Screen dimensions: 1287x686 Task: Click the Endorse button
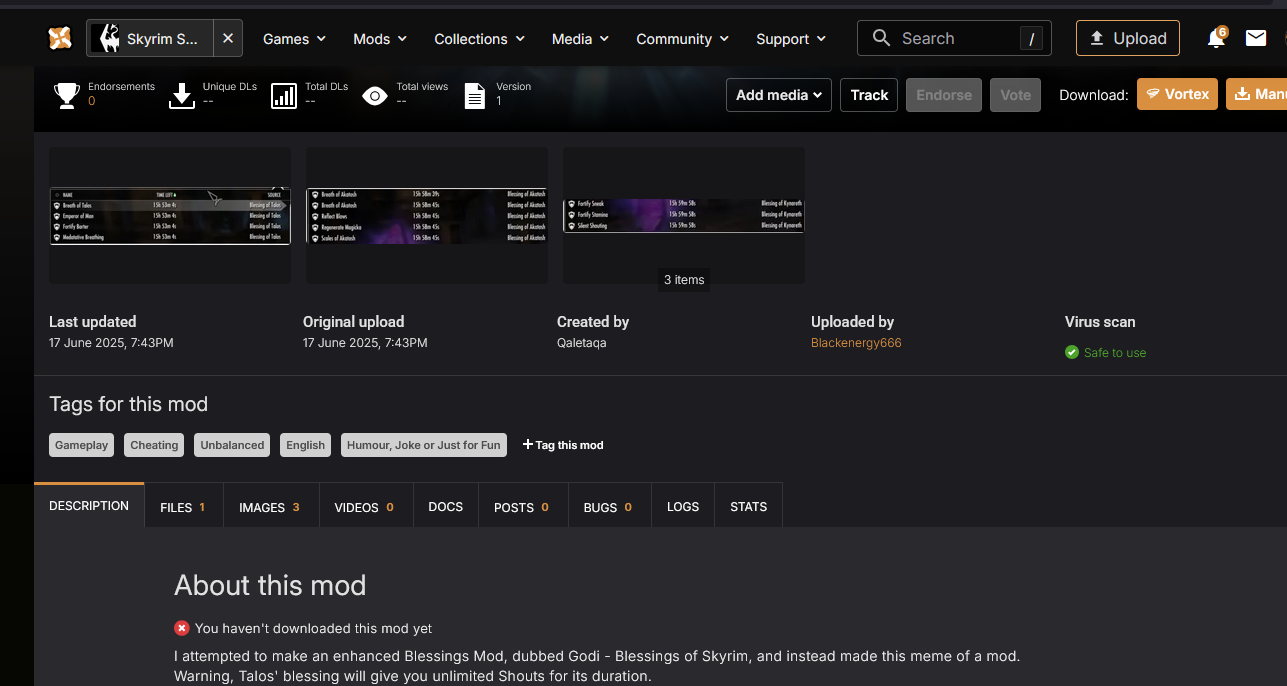pos(944,95)
